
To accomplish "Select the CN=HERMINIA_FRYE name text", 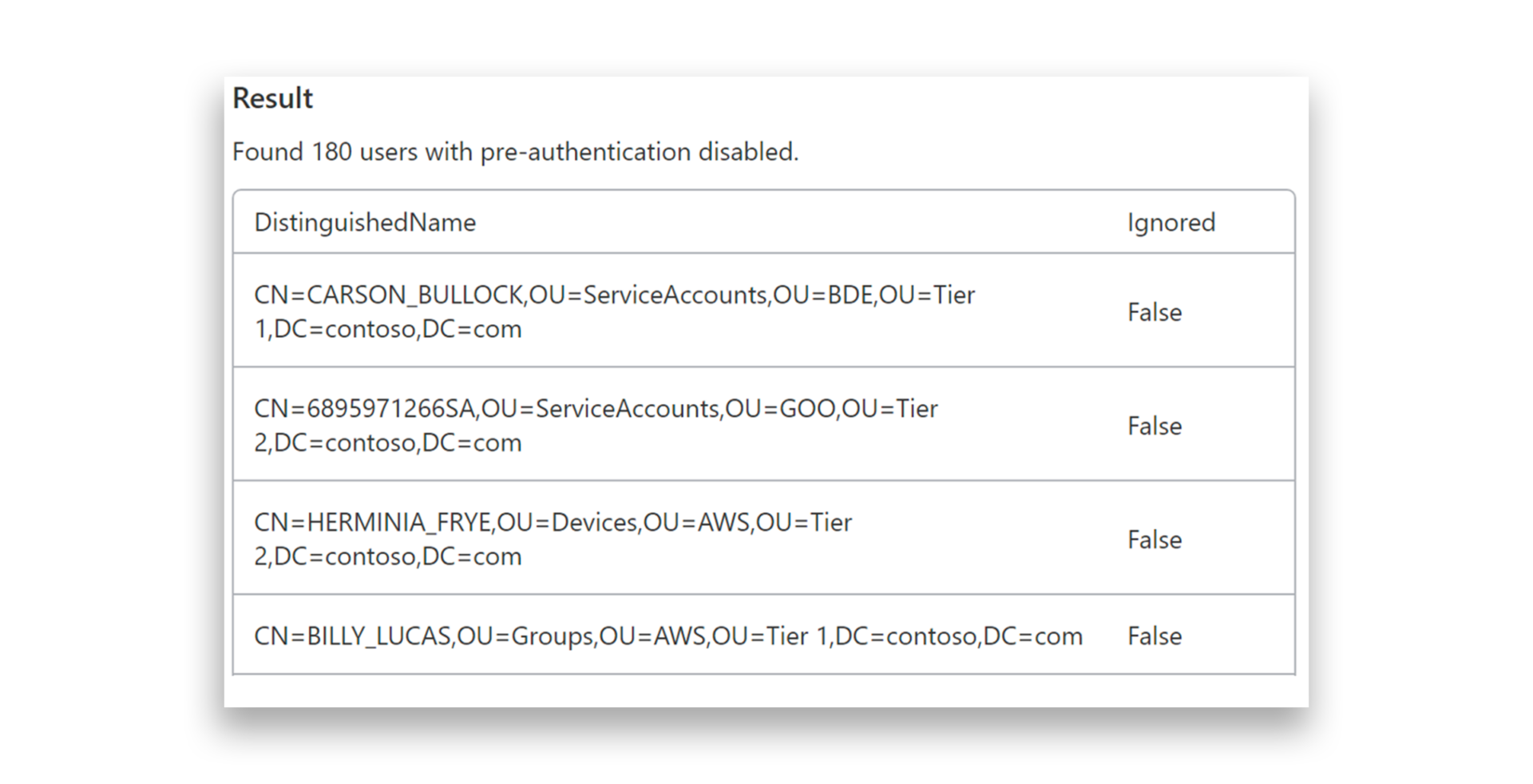I will 373,522.
